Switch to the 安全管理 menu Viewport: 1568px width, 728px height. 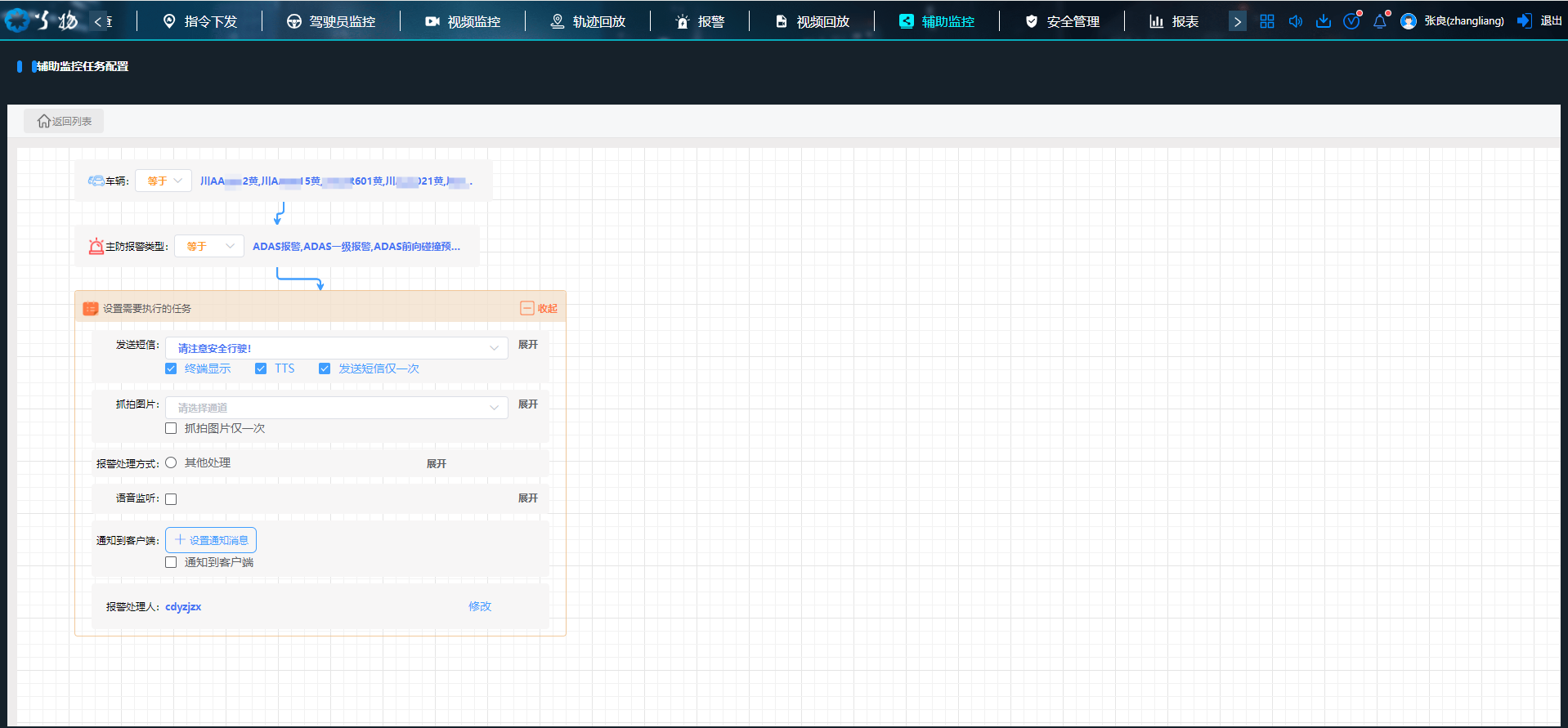(x=1062, y=21)
